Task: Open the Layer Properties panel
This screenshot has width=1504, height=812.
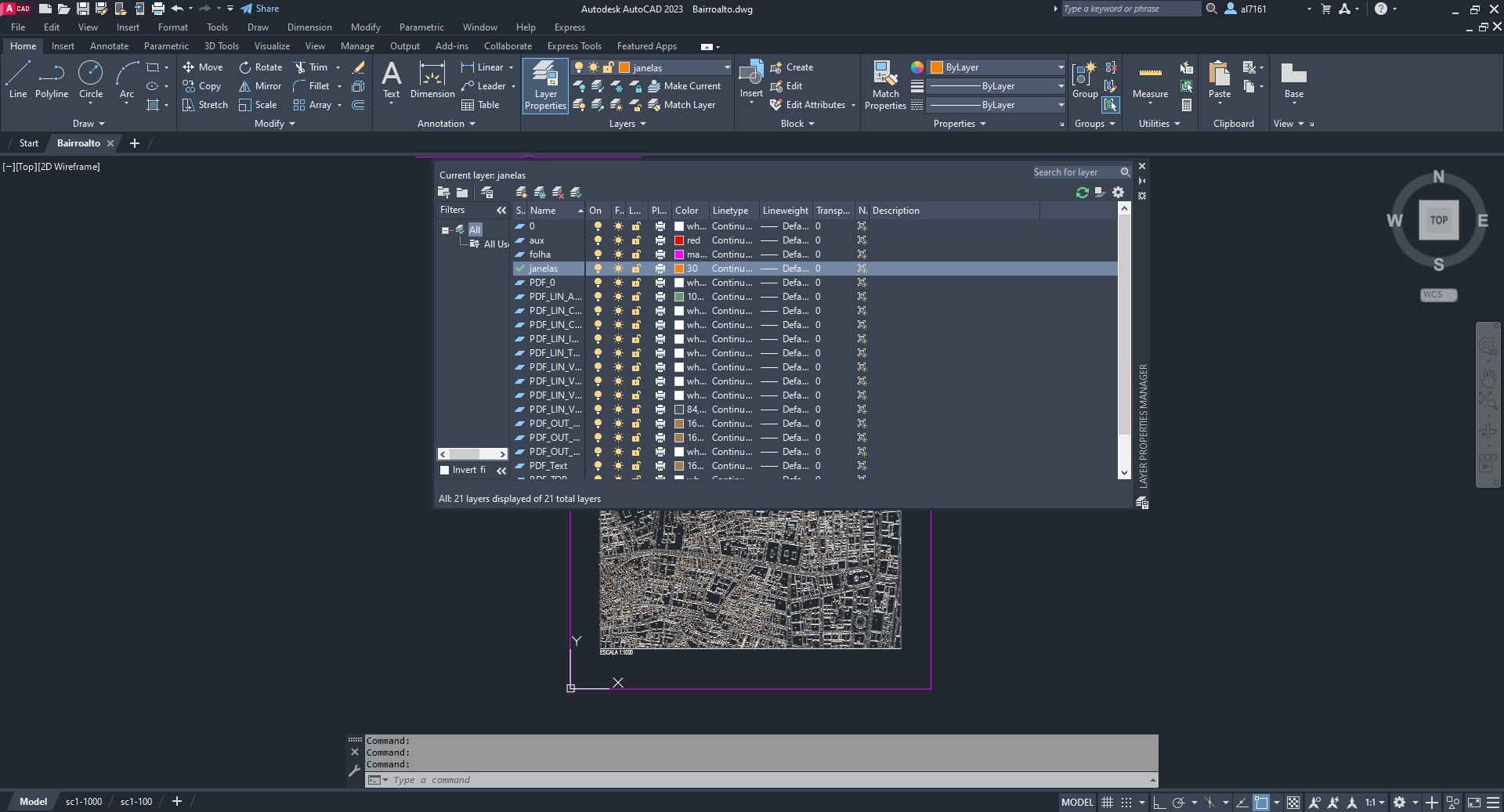Action: pos(545,86)
